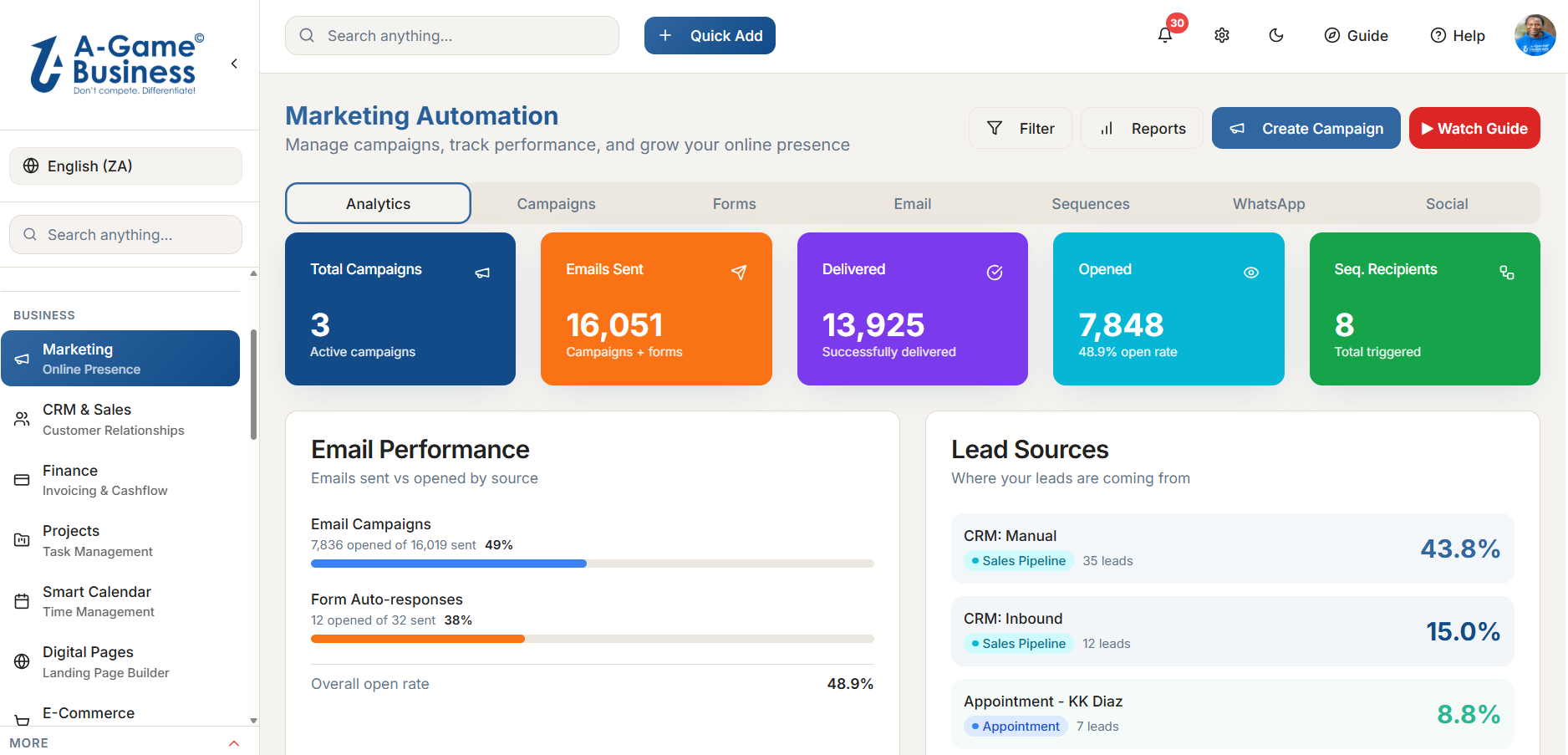Open Smart Calendar in sidebar
Screen dimensions: 1568x755
(120, 601)
